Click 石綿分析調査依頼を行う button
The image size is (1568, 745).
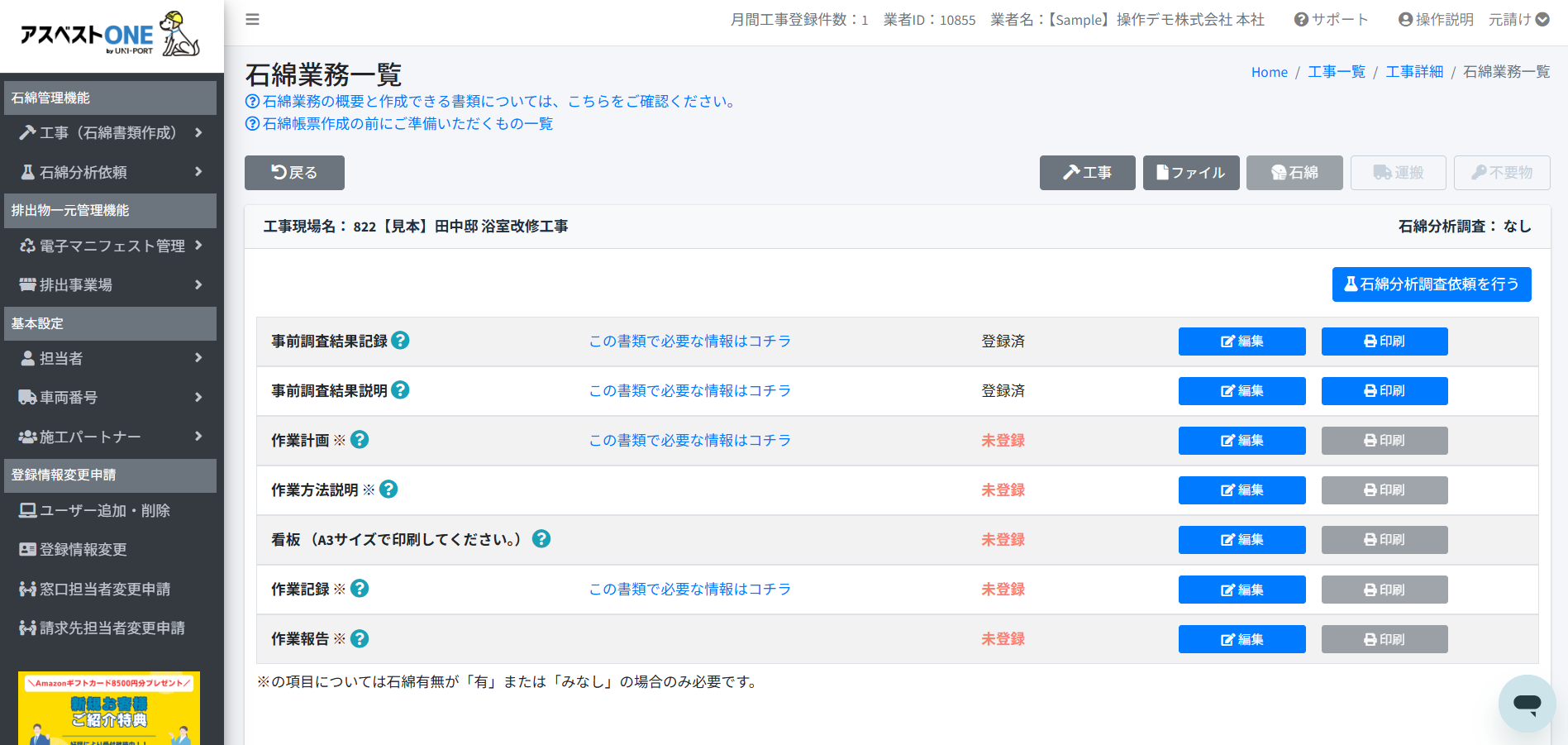pyautogui.click(x=1431, y=284)
